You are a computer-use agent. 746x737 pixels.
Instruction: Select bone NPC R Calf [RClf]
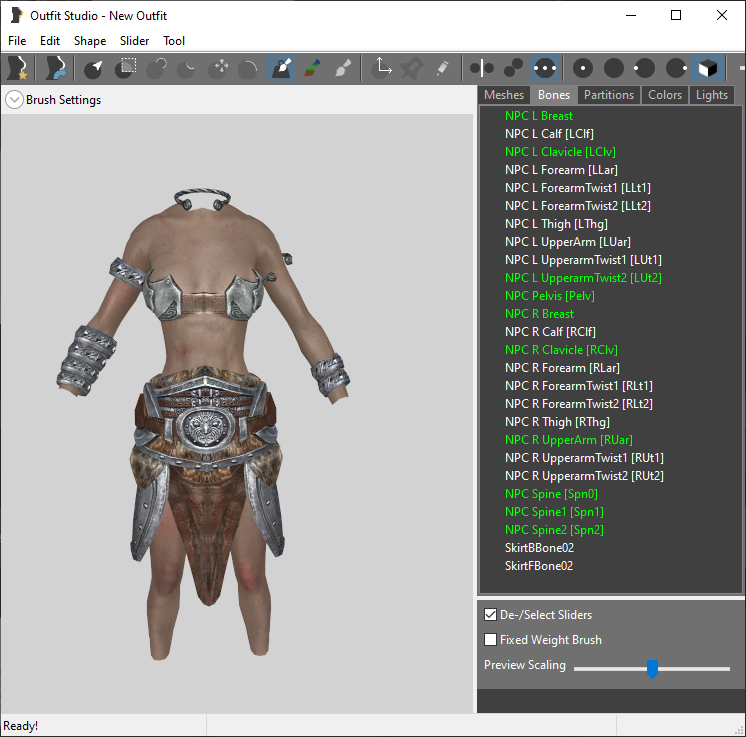[x=550, y=332]
